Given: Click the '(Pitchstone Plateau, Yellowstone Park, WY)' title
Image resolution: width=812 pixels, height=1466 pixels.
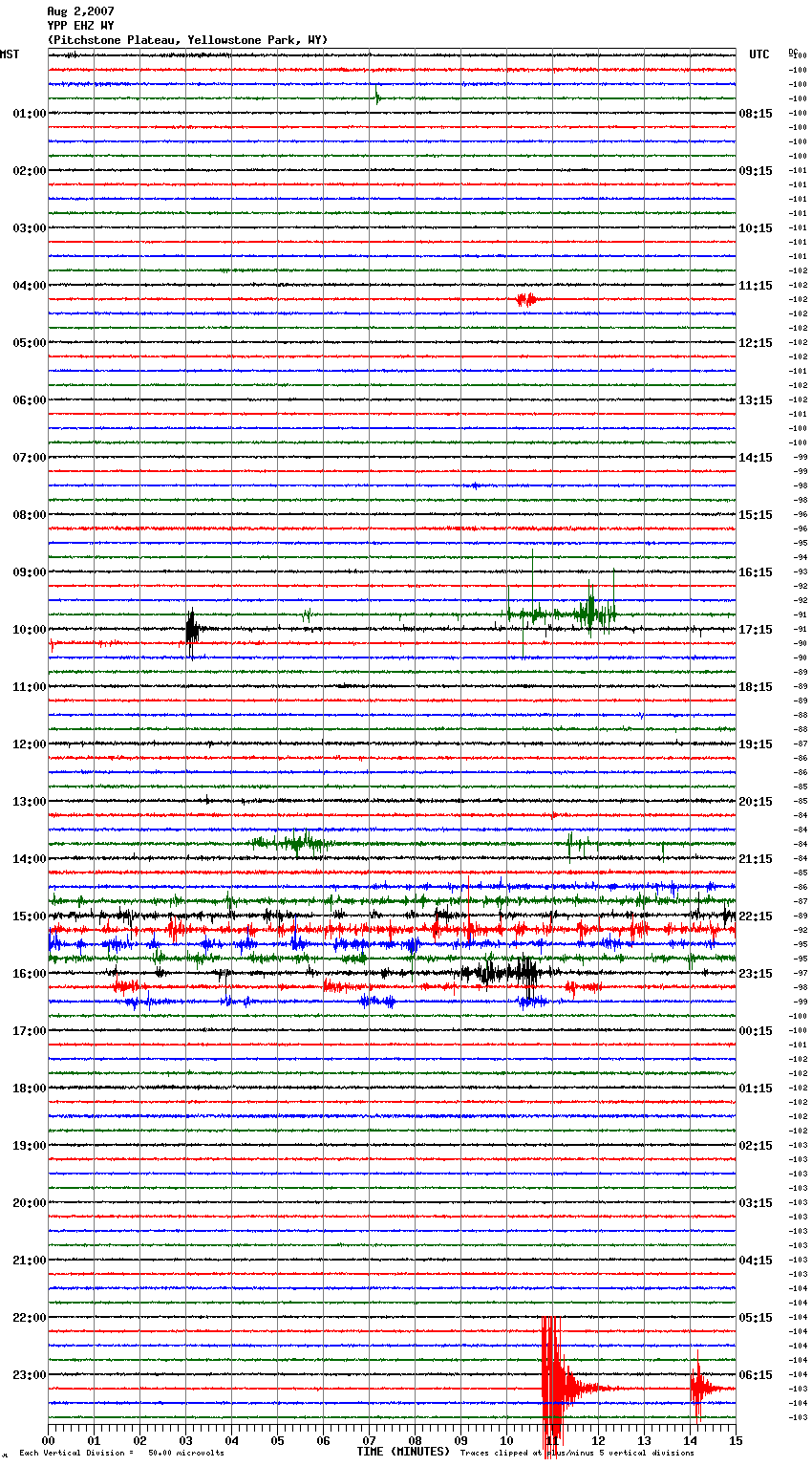Looking at the screenshot, I should point(187,40).
